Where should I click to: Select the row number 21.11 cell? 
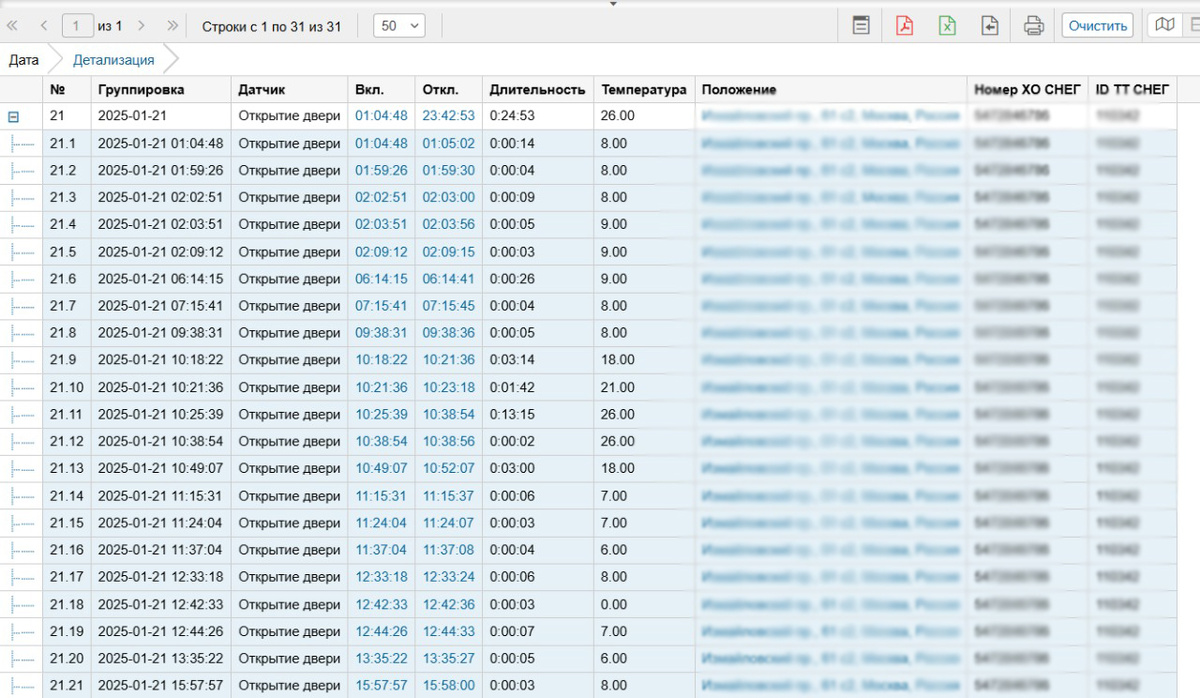coord(67,414)
